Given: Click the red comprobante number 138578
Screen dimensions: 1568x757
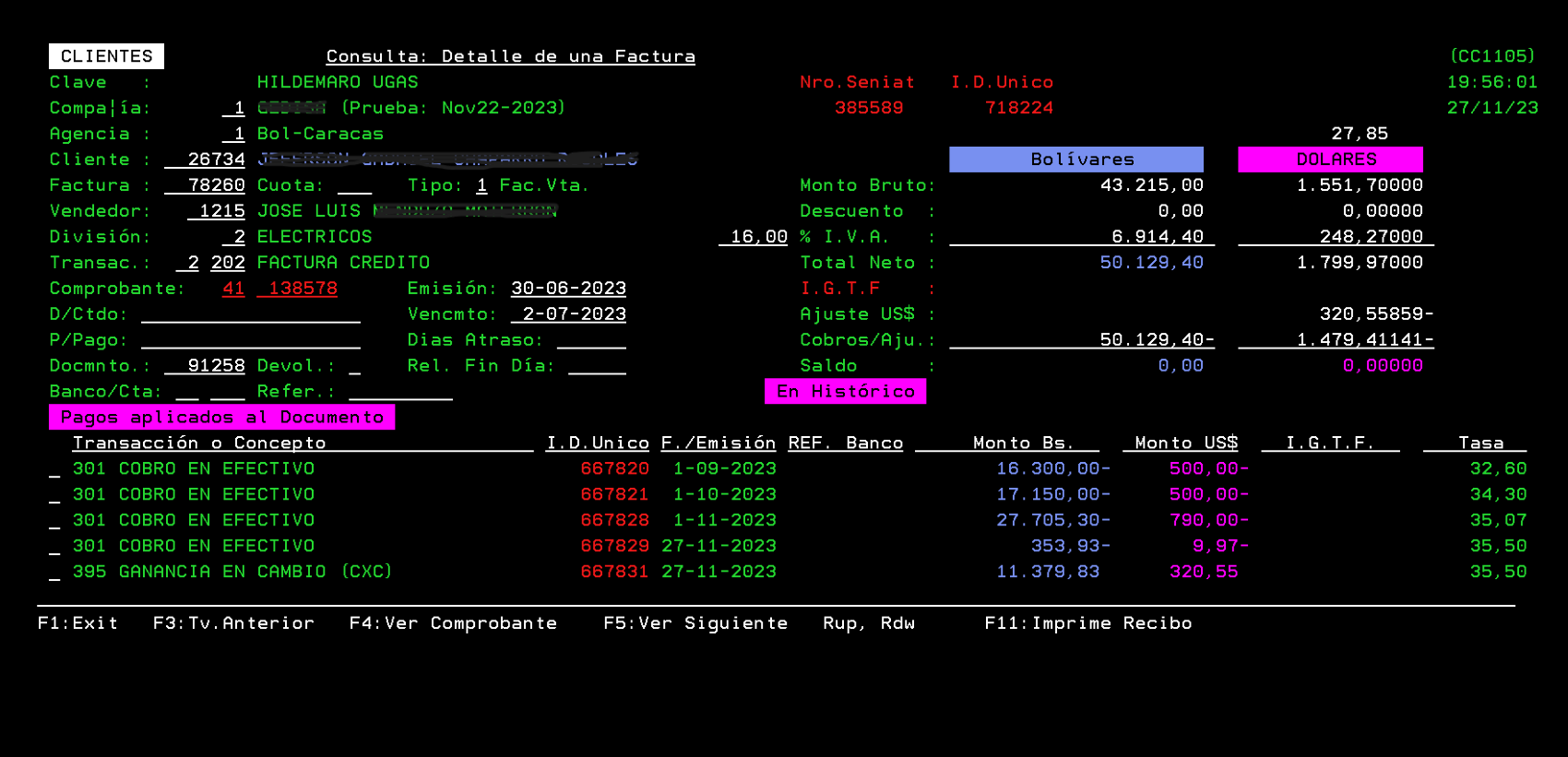Looking at the screenshot, I should pos(302,289).
